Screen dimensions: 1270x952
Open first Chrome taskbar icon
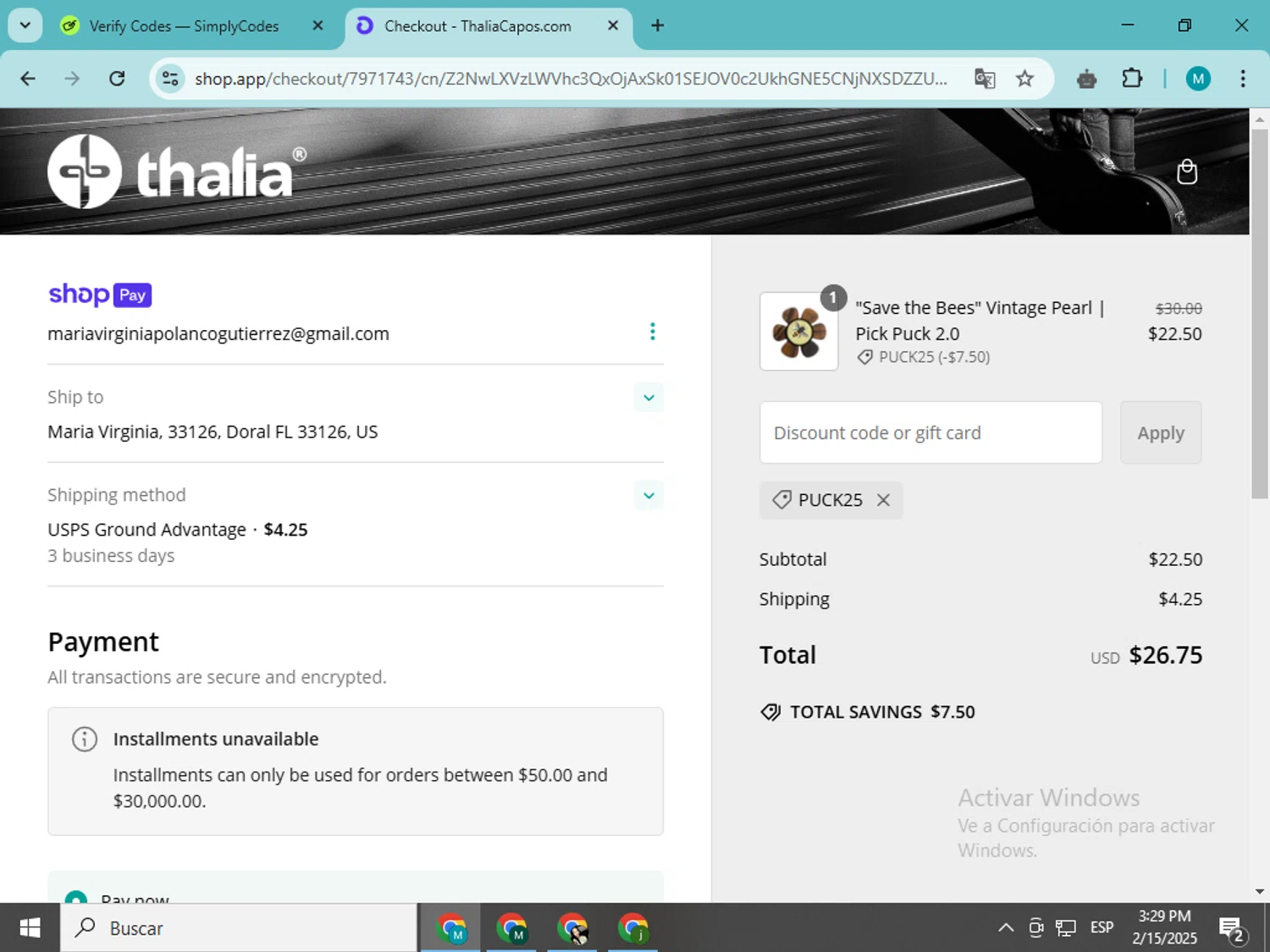click(451, 928)
